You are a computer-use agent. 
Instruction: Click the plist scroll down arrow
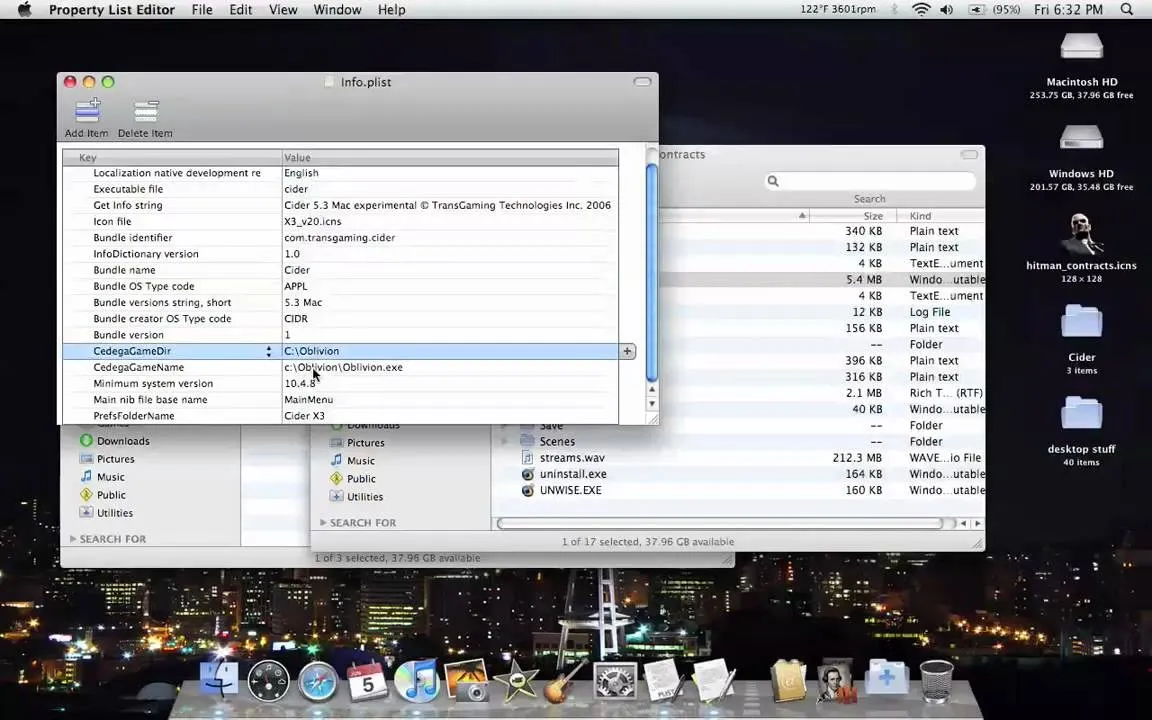(652, 404)
